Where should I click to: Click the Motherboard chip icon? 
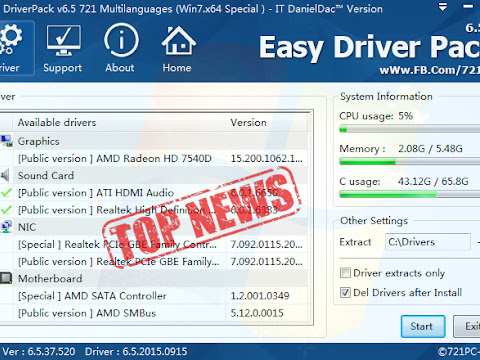[6, 278]
